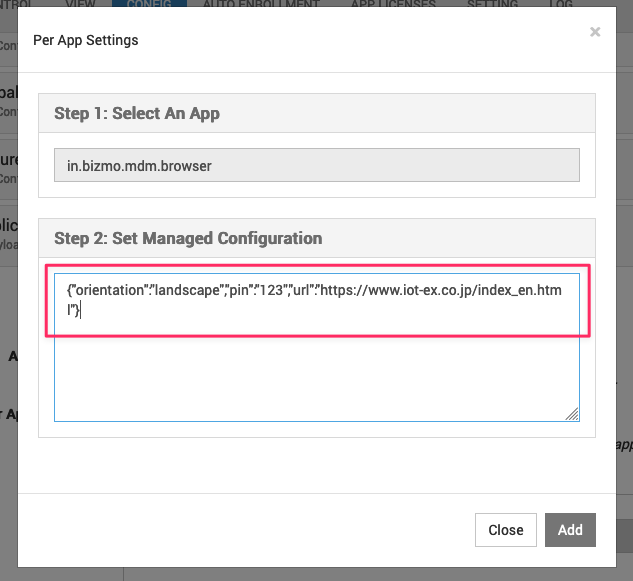
Task: Open the APP LICENSES tab in background
Action: 393,3
